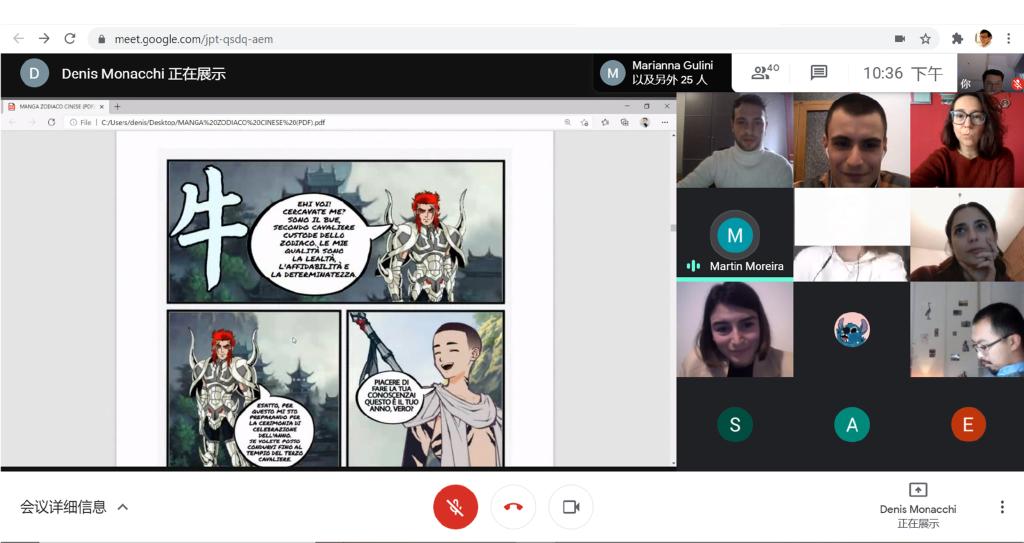
Task: Click the camera permission icon in address bar
Action: [x=900, y=39]
